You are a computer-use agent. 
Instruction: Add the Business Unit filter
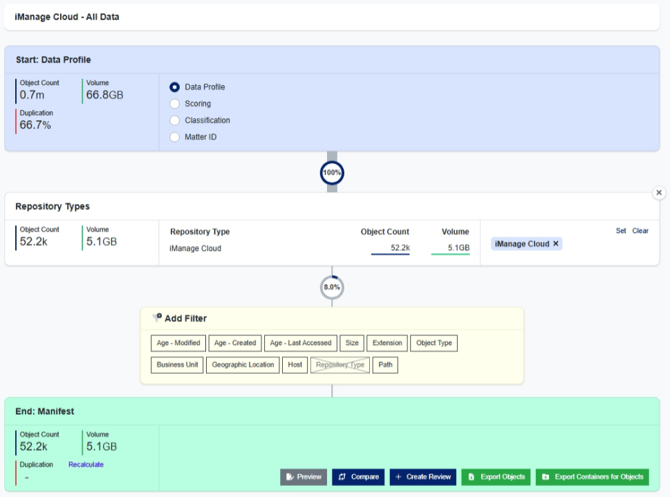(x=177, y=365)
